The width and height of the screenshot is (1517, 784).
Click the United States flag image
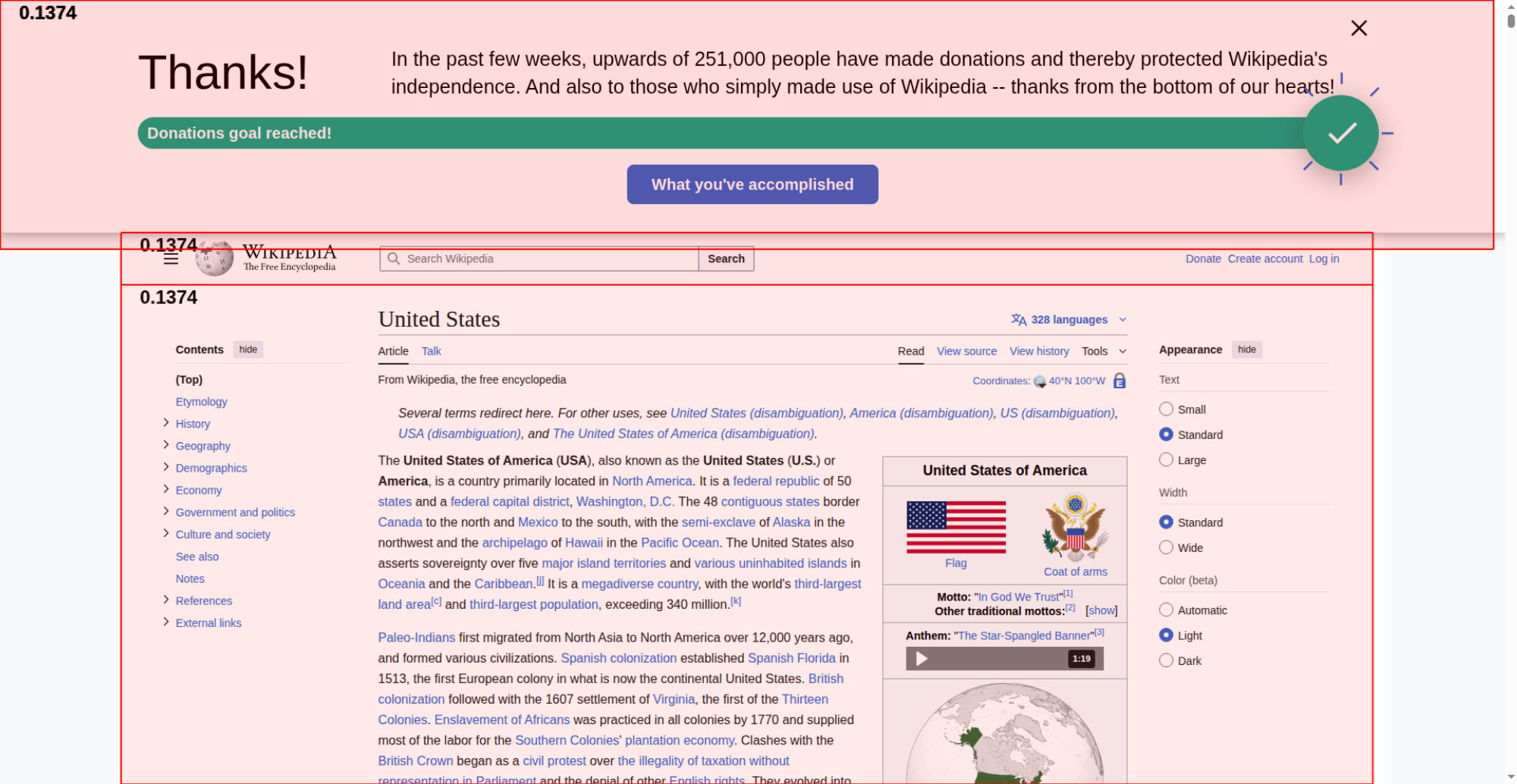coord(956,527)
